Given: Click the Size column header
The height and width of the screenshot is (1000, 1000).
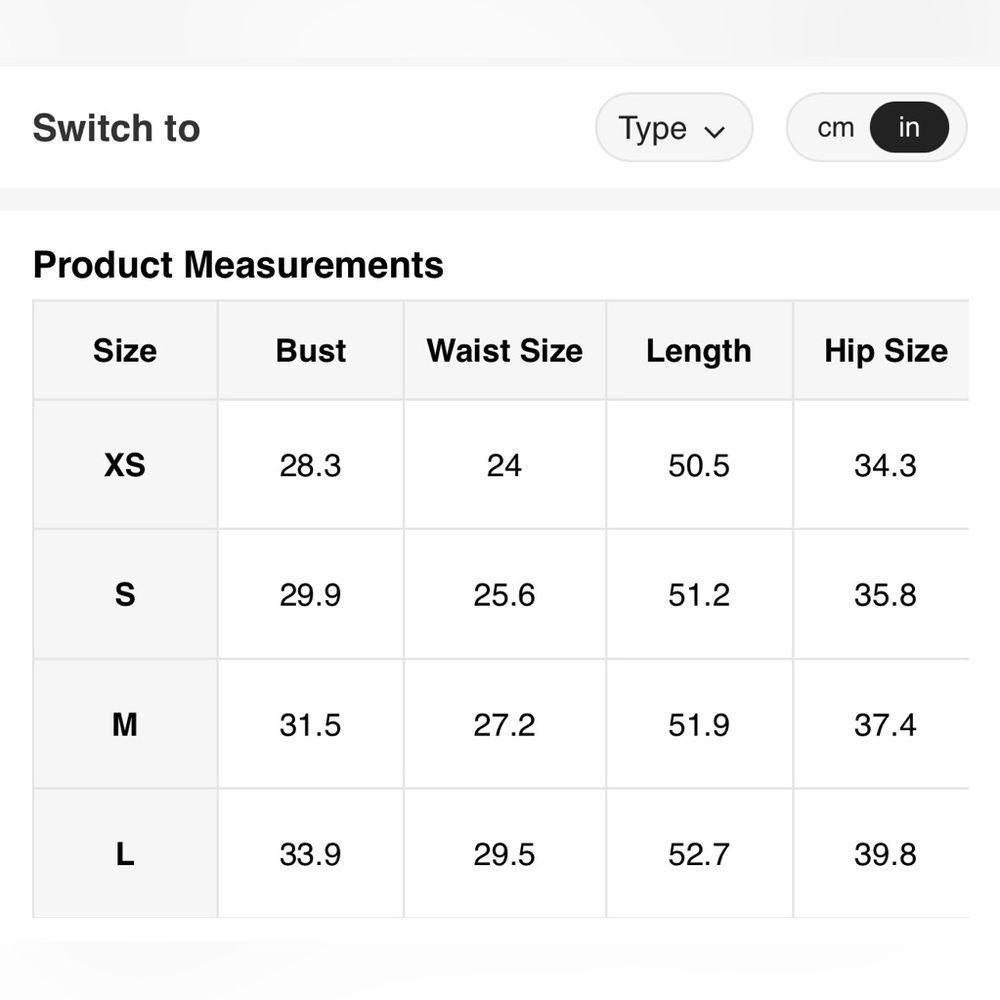Looking at the screenshot, I should (125, 351).
